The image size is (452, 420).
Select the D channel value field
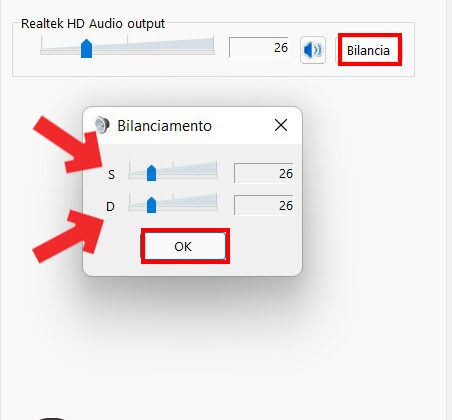point(264,205)
